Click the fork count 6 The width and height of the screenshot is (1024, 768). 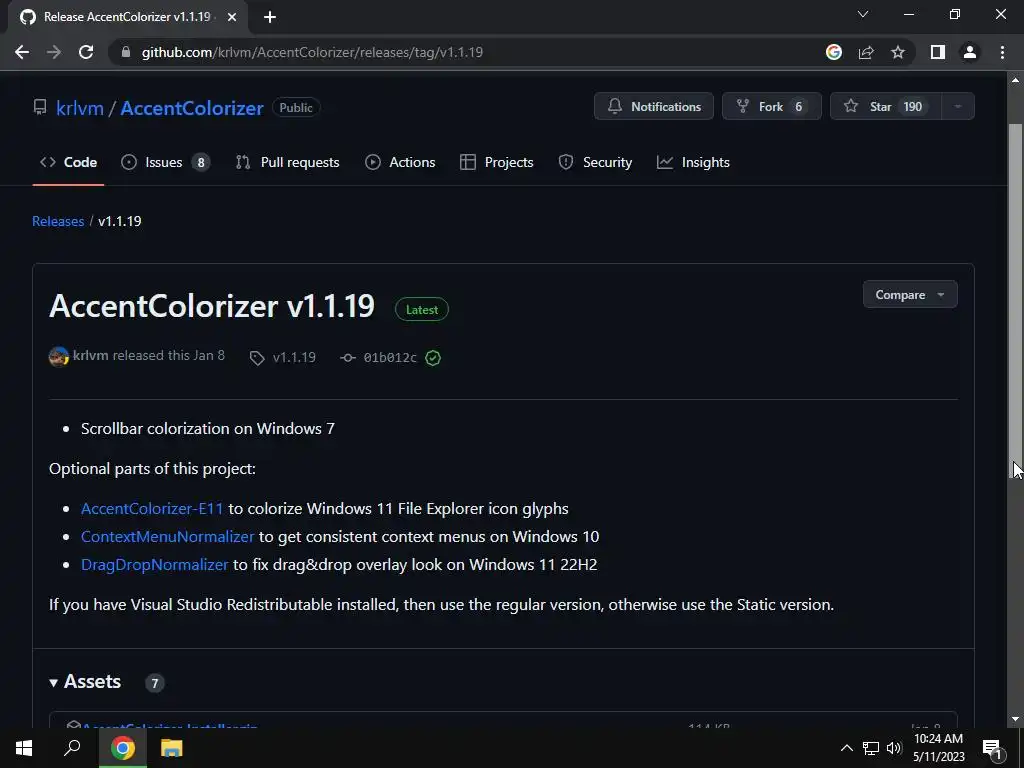click(798, 106)
